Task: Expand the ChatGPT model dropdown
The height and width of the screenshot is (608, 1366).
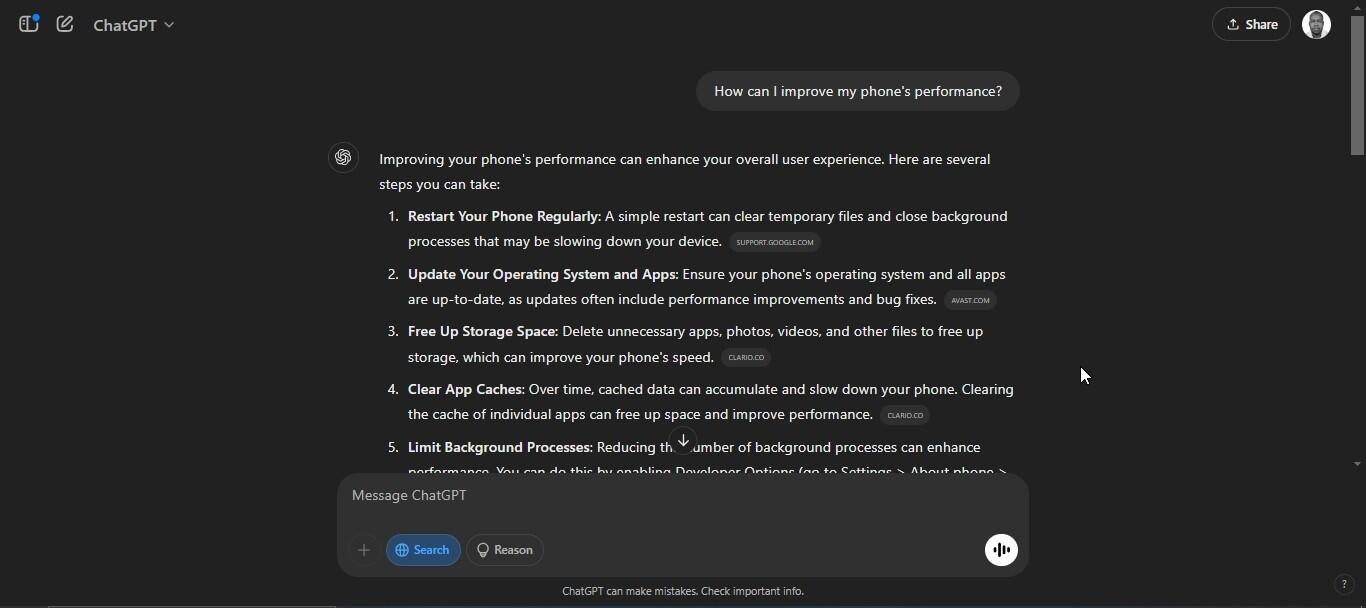Action: pyautogui.click(x=134, y=25)
